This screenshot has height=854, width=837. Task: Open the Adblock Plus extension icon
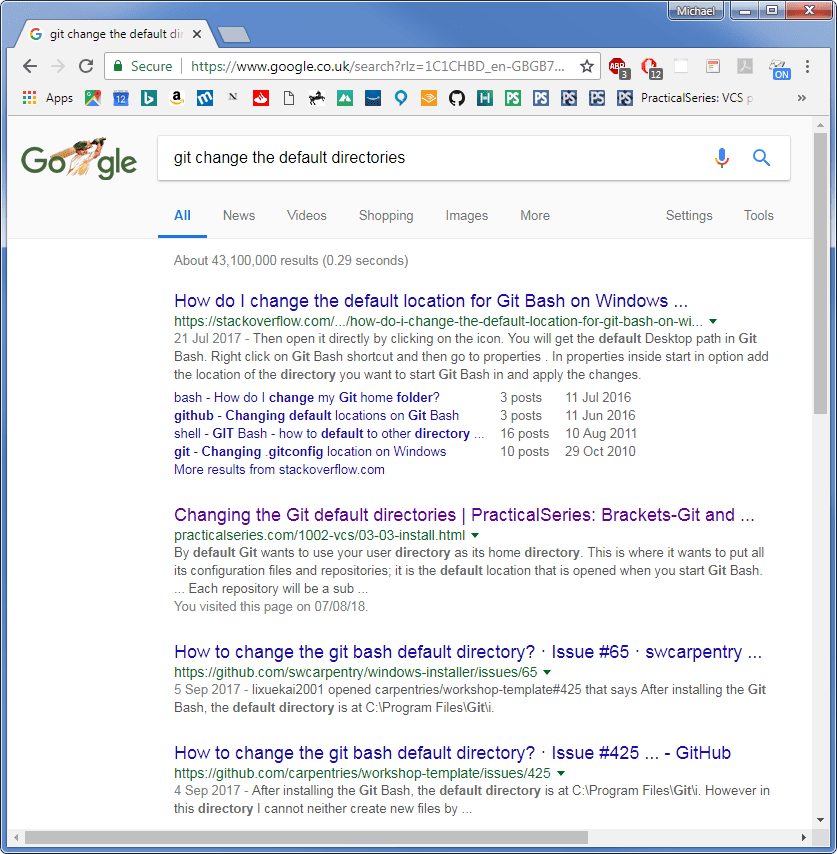[x=619, y=68]
